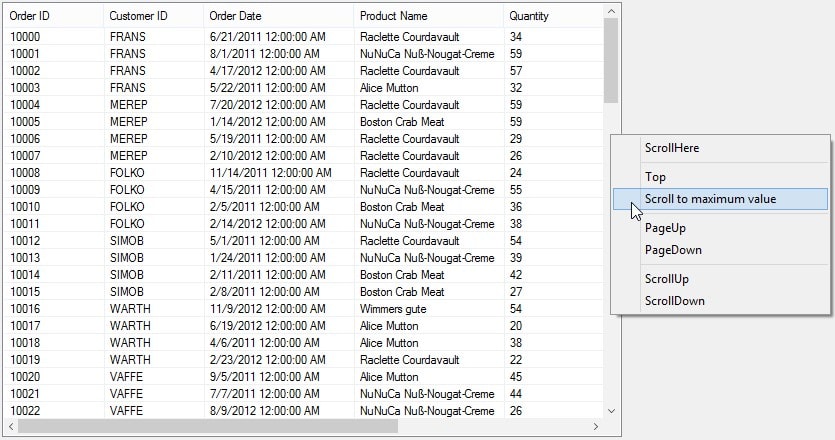835x440 pixels.
Task: Click Alice Mutton in row 10003
Action: pos(429,88)
